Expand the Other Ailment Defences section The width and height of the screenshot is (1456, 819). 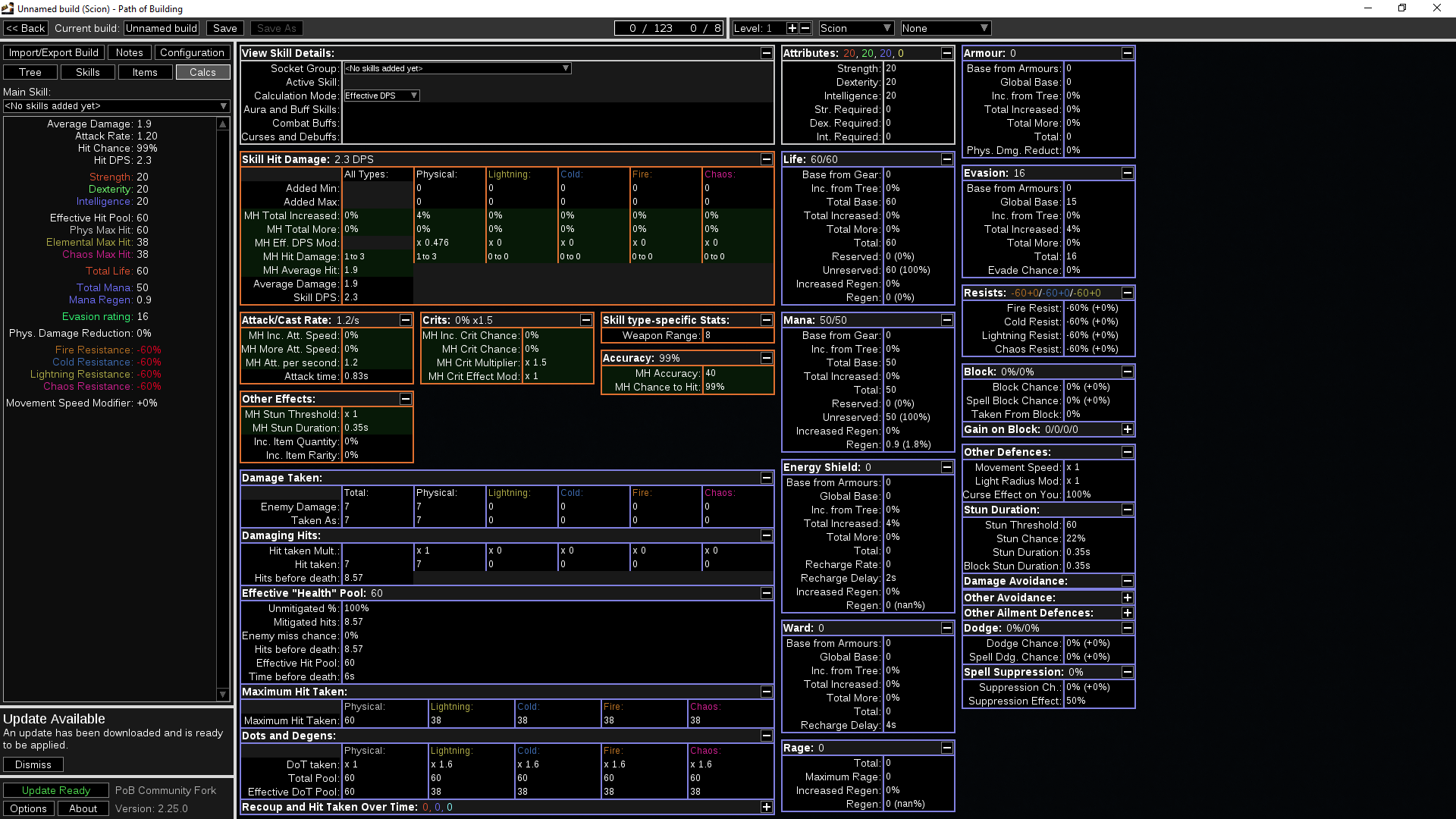pos(1128,613)
